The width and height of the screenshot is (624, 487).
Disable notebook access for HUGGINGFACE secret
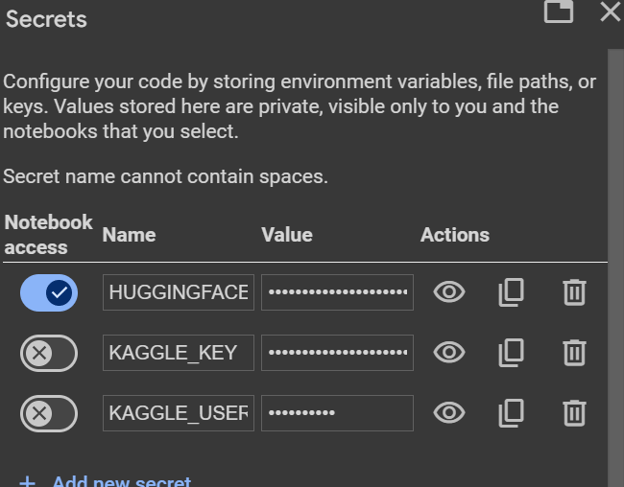click(x=49, y=293)
